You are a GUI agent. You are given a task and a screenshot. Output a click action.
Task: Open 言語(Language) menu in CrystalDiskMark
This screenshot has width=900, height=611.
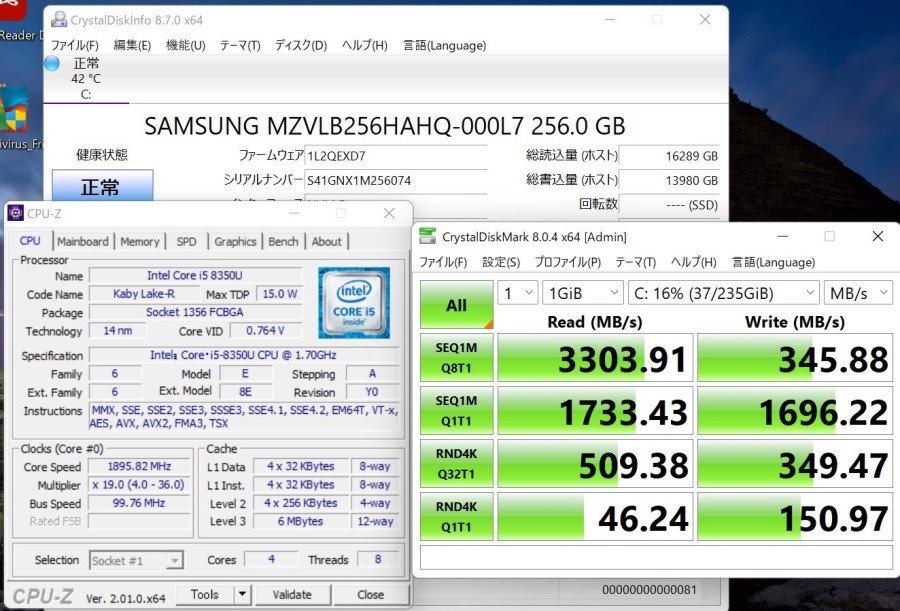[773, 262]
